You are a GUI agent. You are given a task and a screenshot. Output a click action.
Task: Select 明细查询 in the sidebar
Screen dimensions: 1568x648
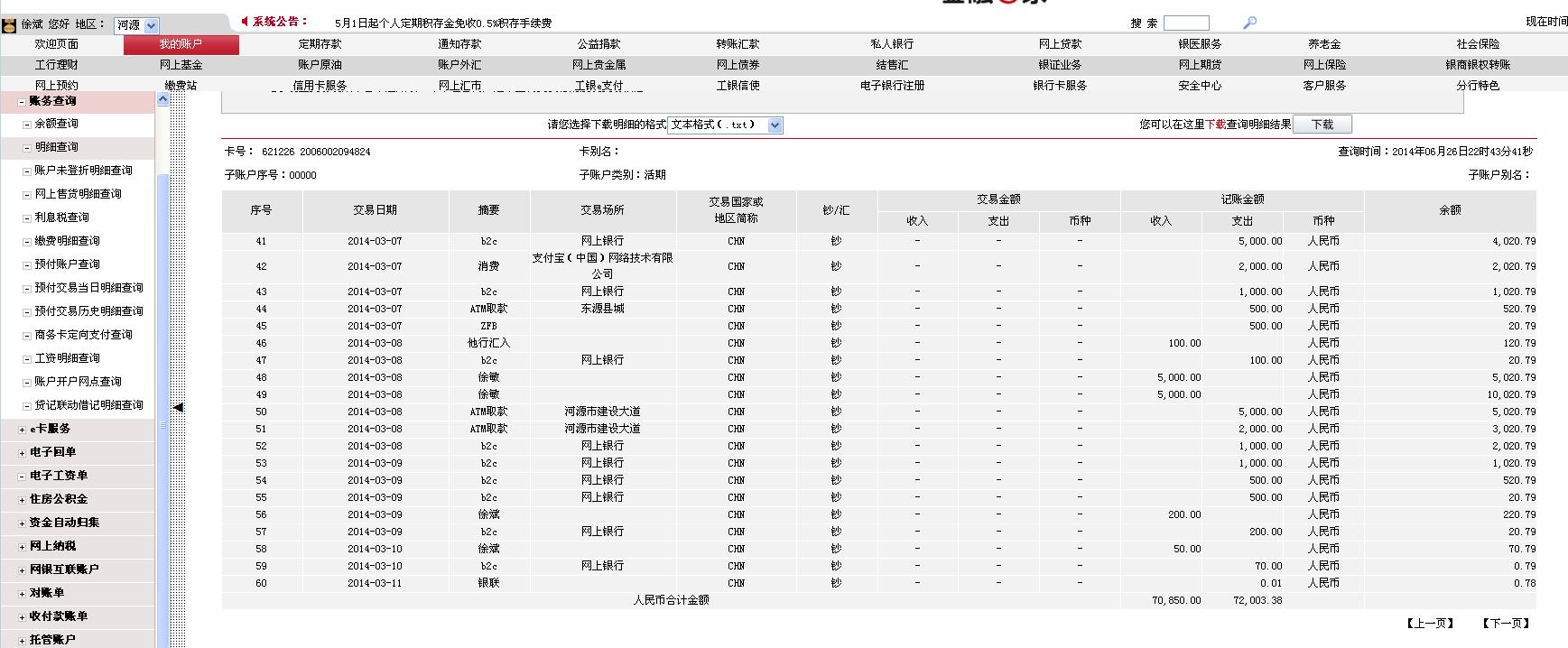pos(57,148)
